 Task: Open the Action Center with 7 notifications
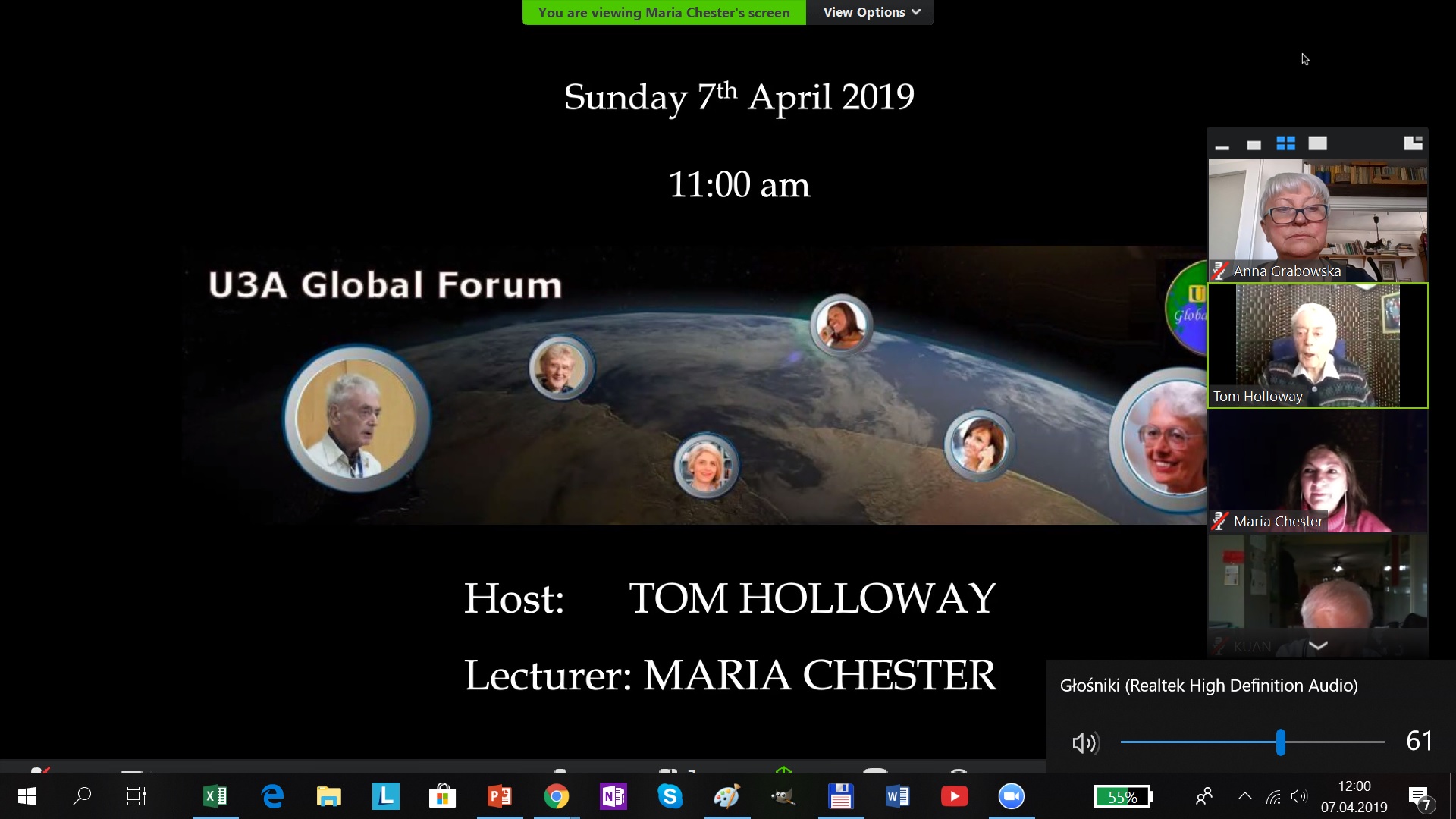pos(1420,798)
